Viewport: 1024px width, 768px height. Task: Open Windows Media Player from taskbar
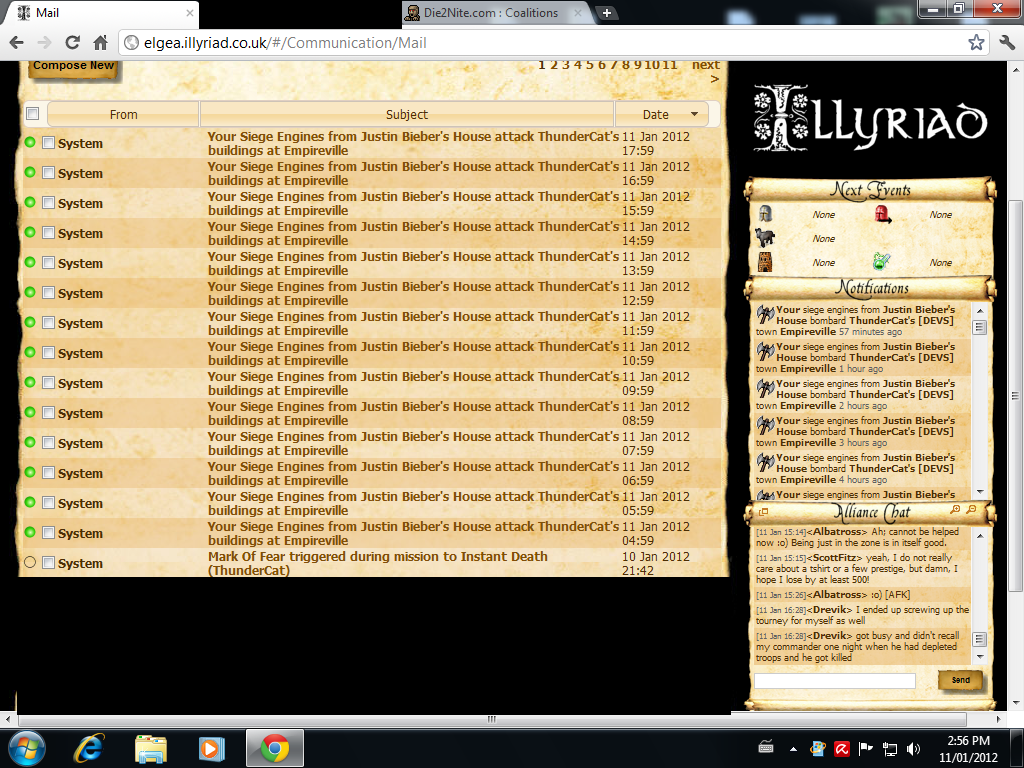tap(211, 748)
